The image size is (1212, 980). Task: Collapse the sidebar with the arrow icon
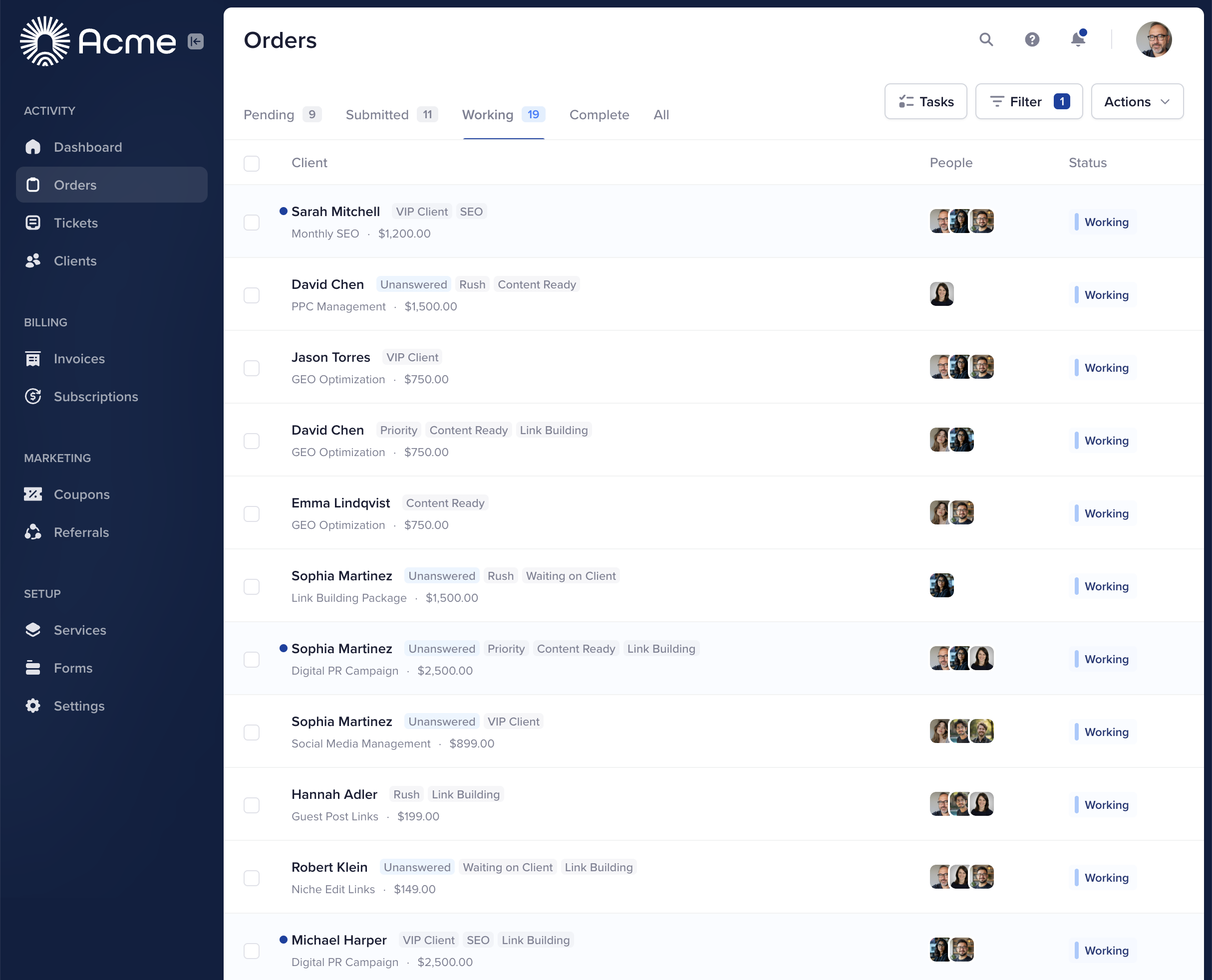(x=195, y=41)
